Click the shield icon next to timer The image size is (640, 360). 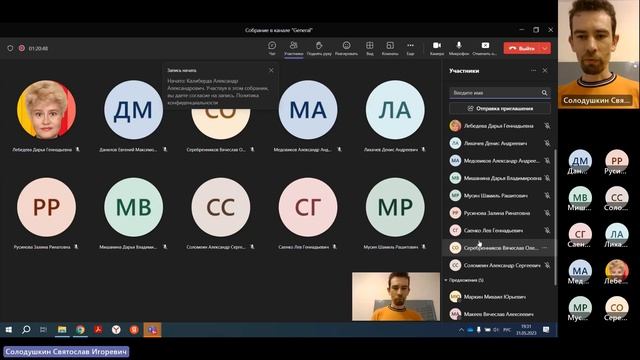pos(10,48)
